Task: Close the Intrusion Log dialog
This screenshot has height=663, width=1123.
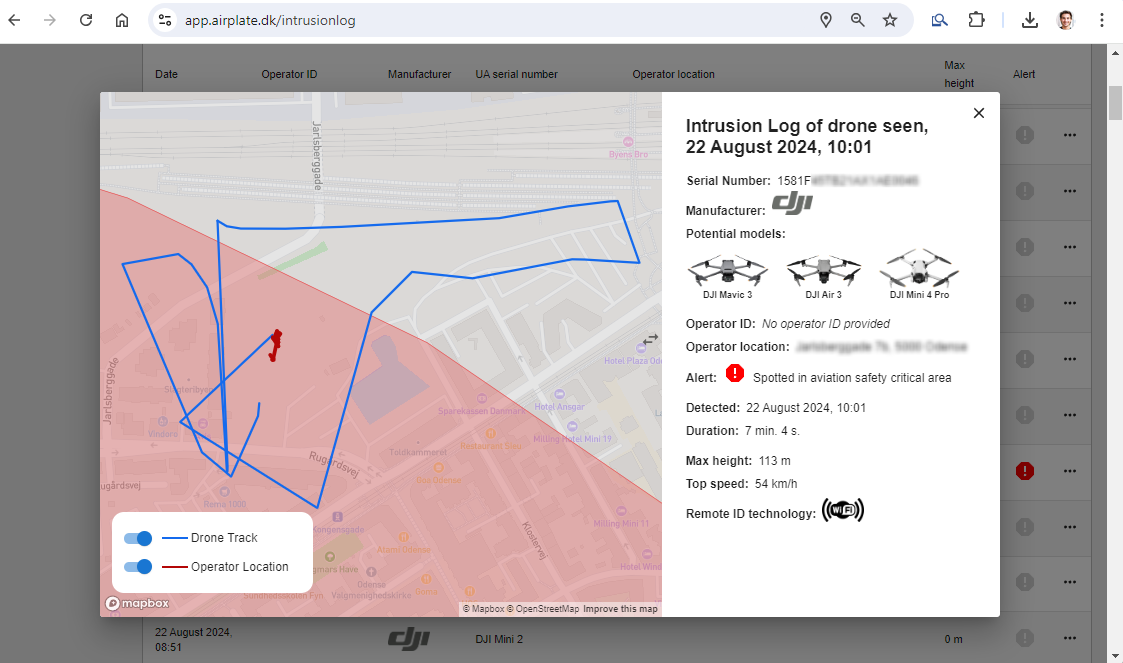Action: [x=978, y=113]
